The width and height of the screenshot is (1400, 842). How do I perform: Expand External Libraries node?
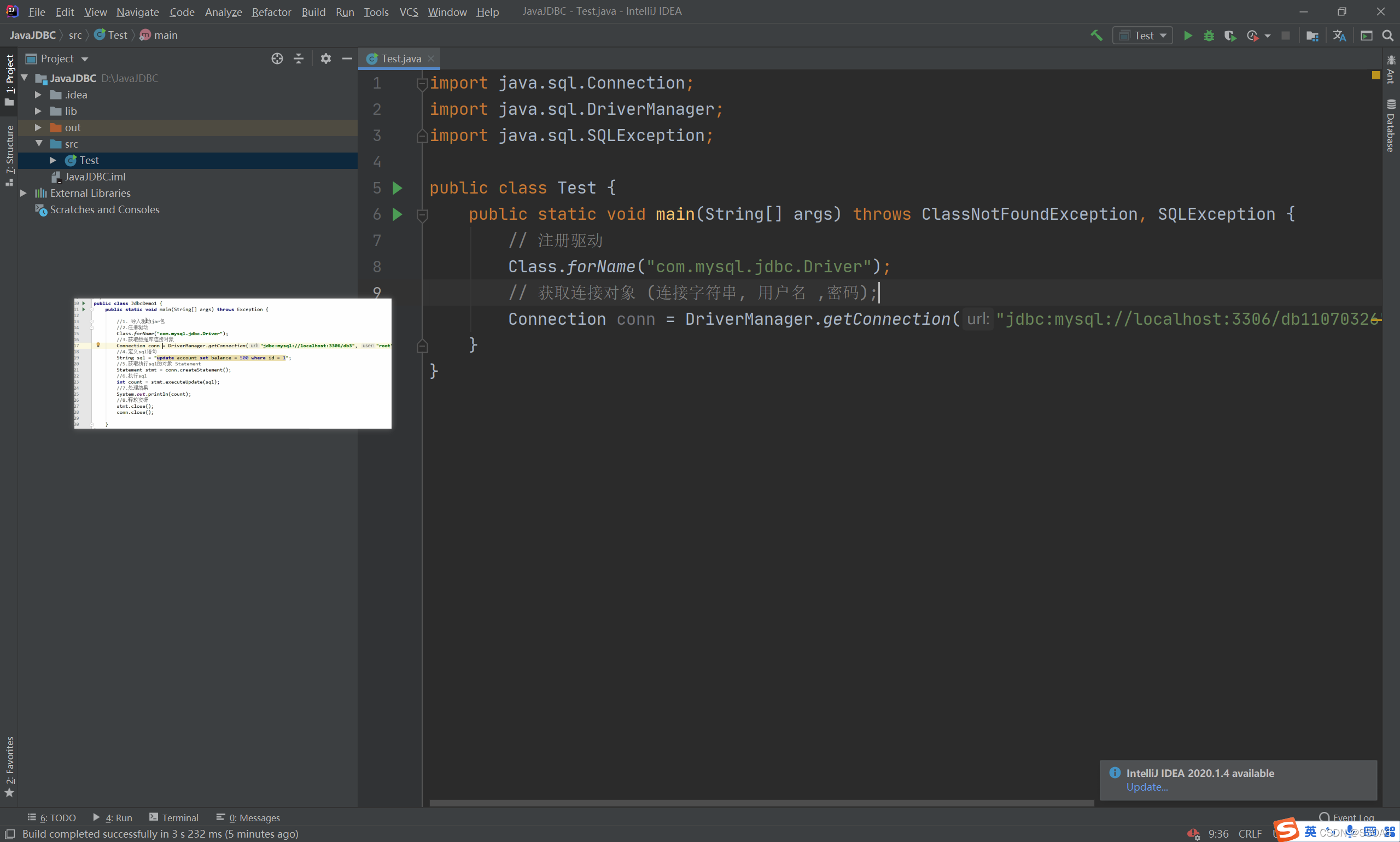tap(24, 193)
